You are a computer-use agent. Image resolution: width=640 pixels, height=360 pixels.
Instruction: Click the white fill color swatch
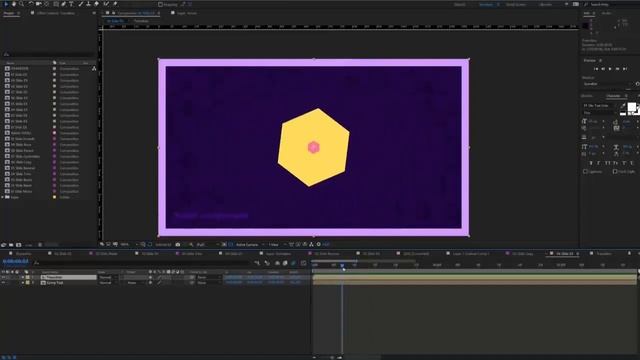pyautogui.click(x=631, y=107)
